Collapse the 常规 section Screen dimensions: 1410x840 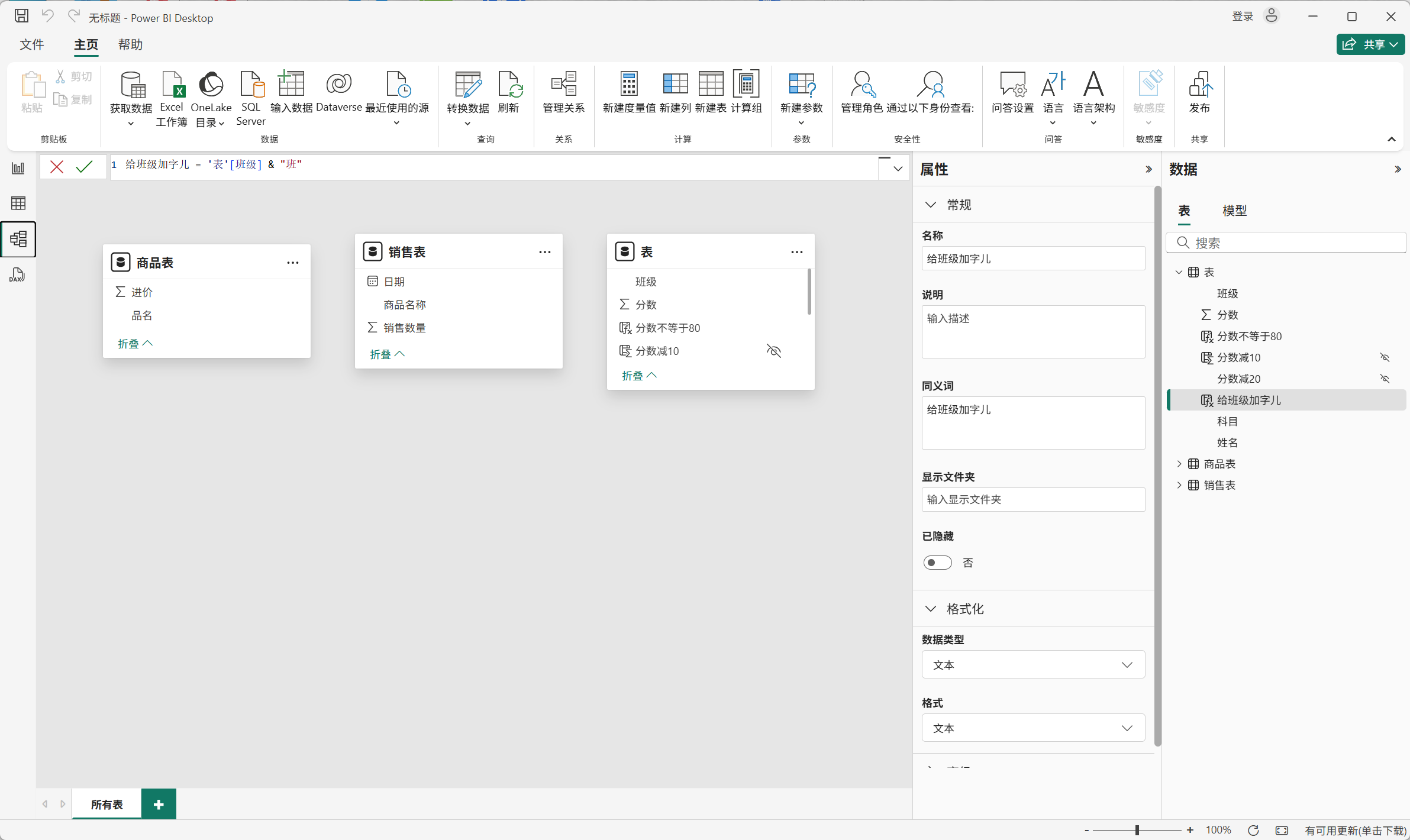pos(931,205)
